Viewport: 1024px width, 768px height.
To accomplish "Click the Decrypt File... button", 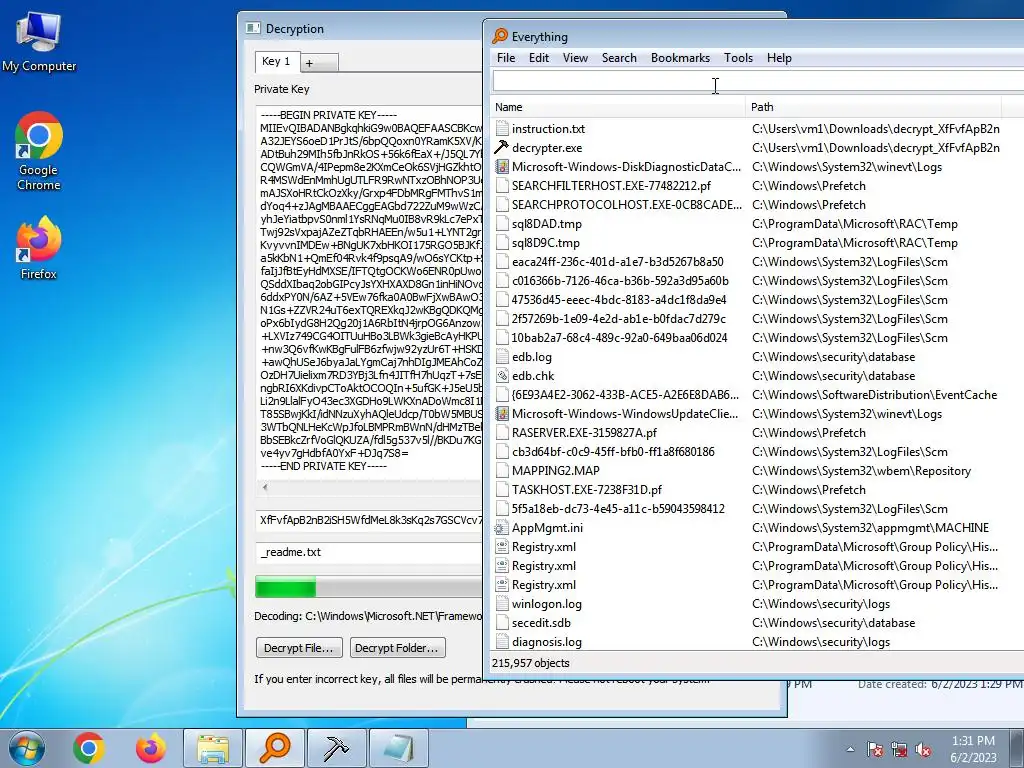I will click(298, 648).
